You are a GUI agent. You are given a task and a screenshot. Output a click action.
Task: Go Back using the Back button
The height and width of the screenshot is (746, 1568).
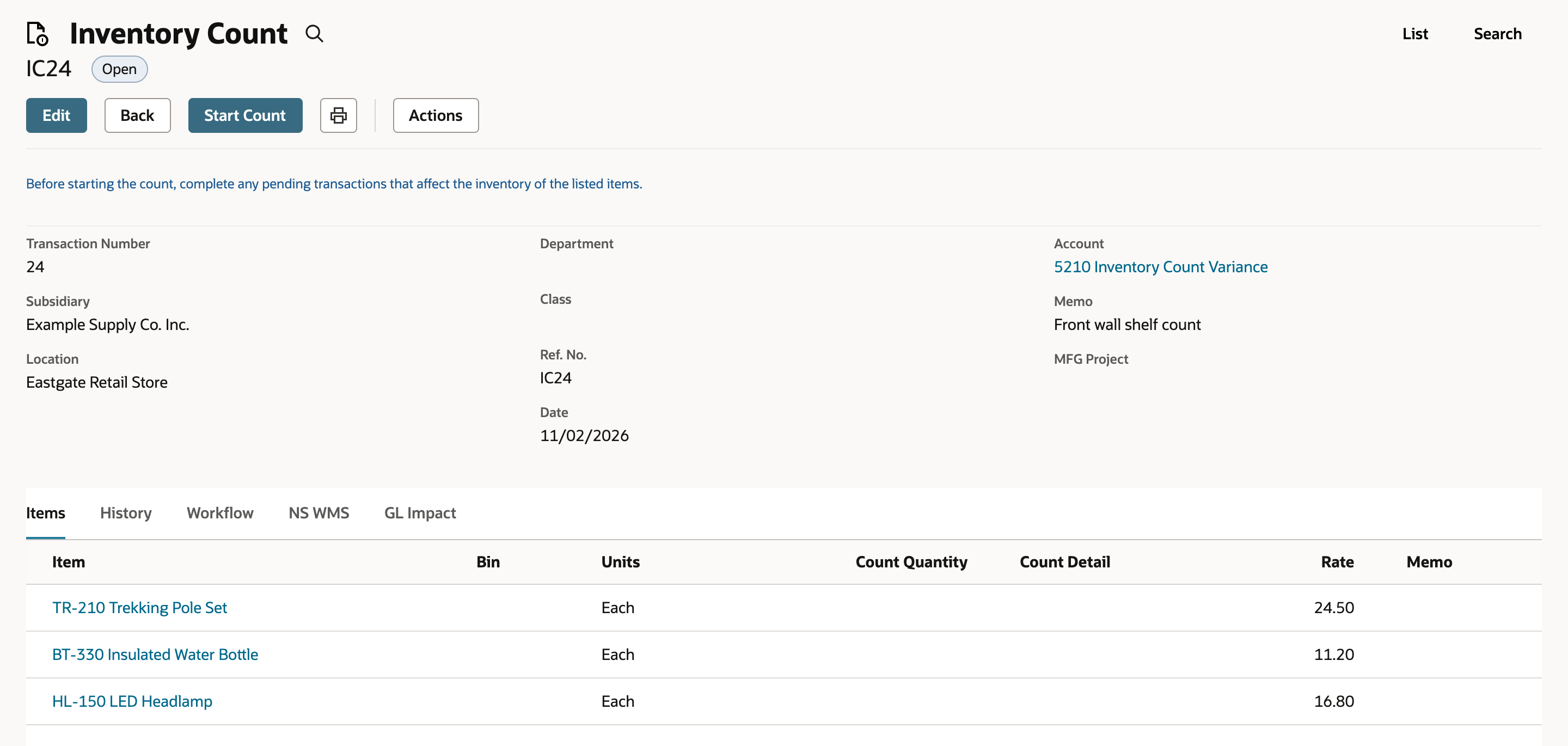tap(138, 115)
